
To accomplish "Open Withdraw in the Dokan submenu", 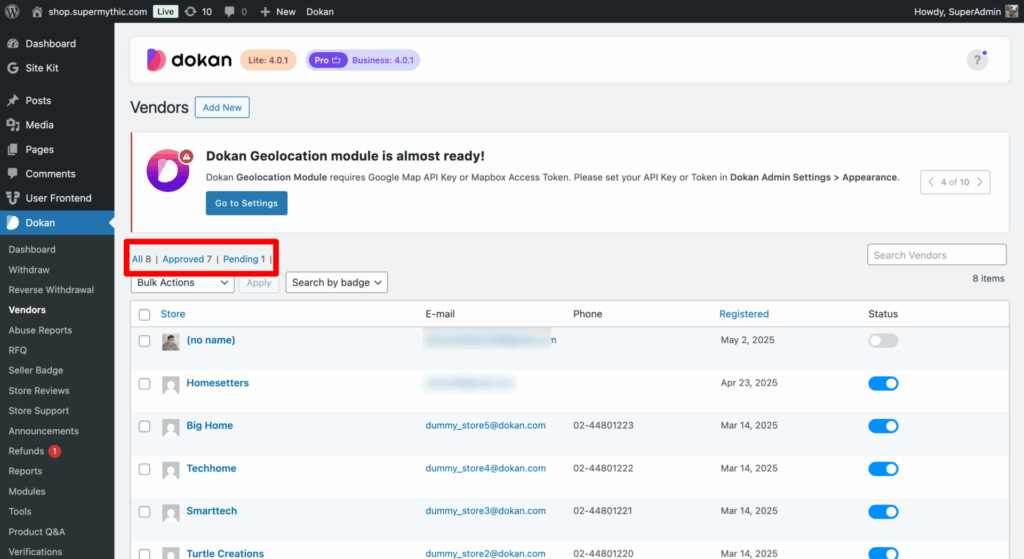I will 29,270.
